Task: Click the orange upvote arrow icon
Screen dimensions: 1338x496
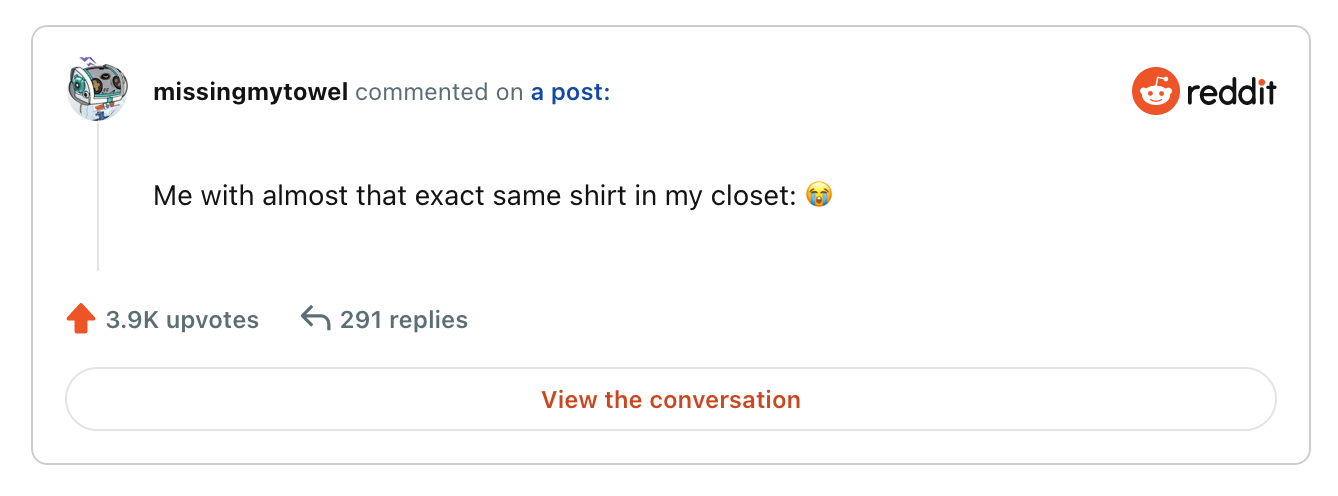Action: tap(80, 319)
